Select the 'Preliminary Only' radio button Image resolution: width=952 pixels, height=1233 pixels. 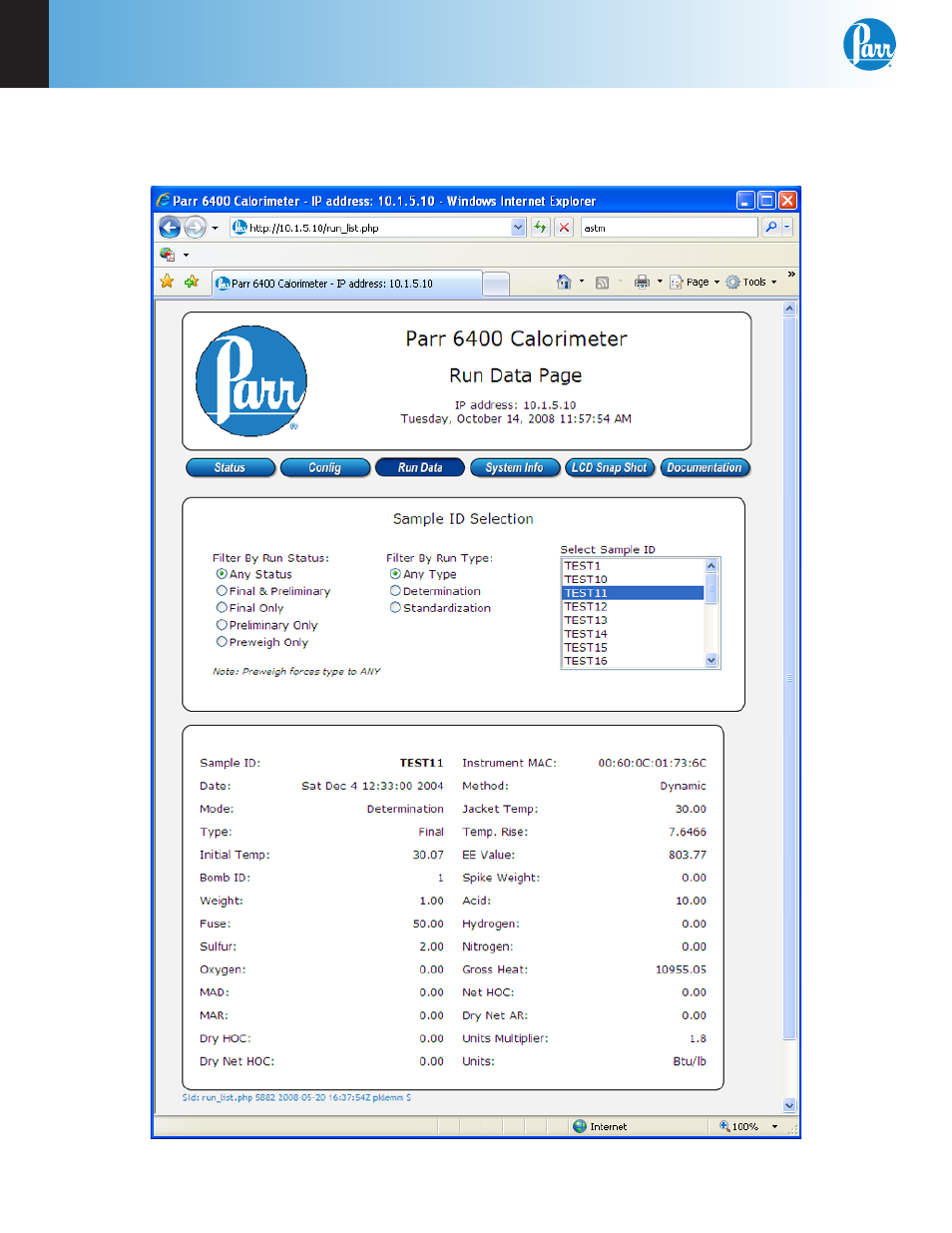point(222,625)
